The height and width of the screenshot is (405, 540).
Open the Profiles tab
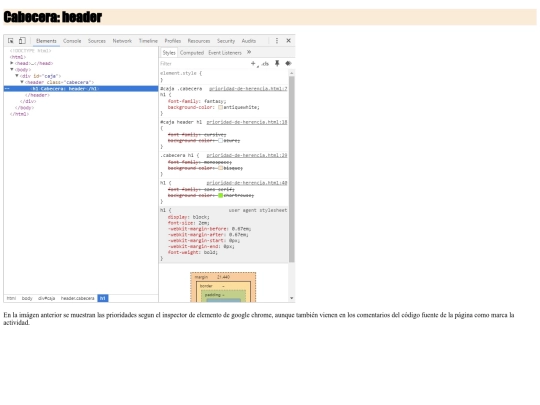click(173, 41)
